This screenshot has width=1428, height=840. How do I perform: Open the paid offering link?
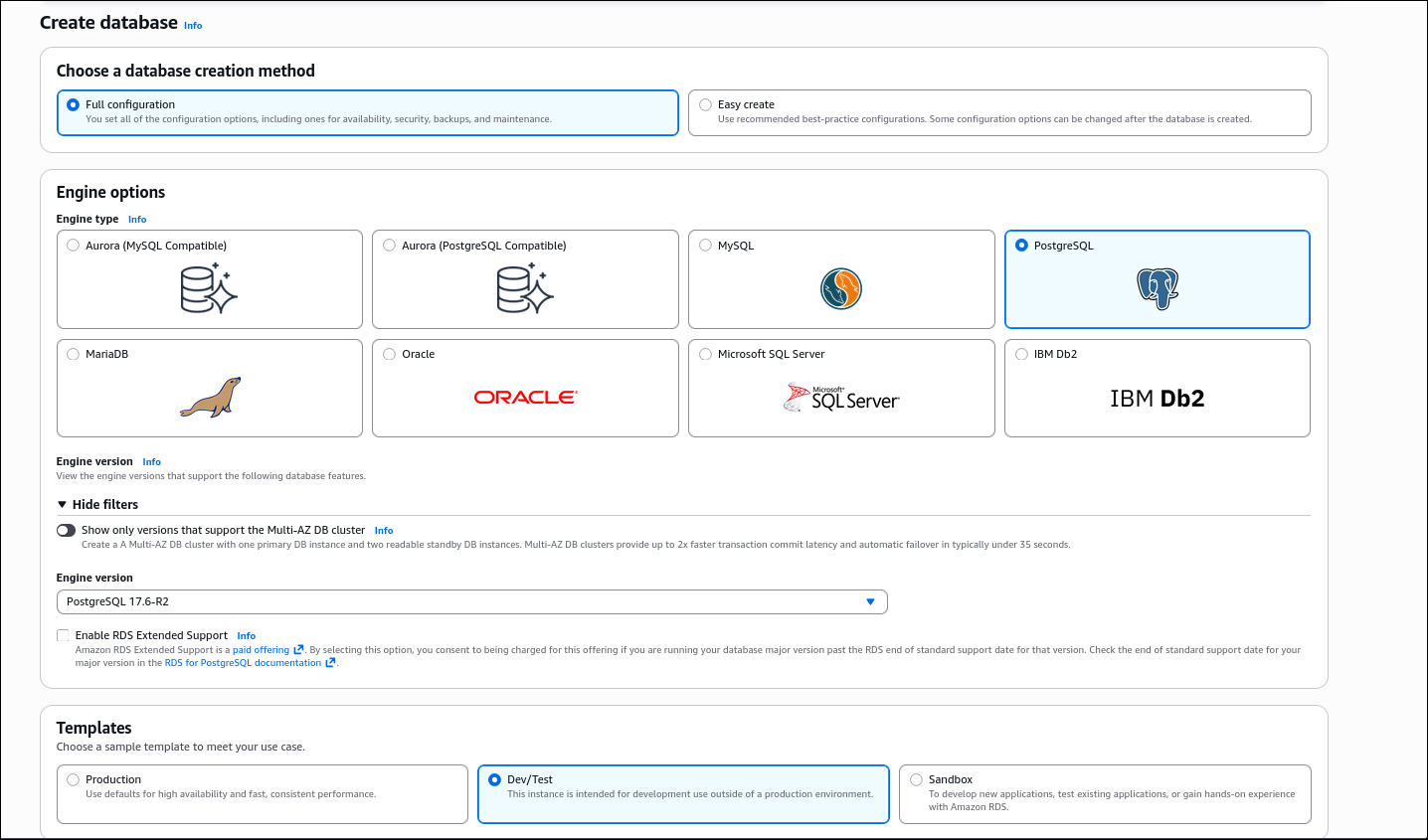(x=262, y=650)
